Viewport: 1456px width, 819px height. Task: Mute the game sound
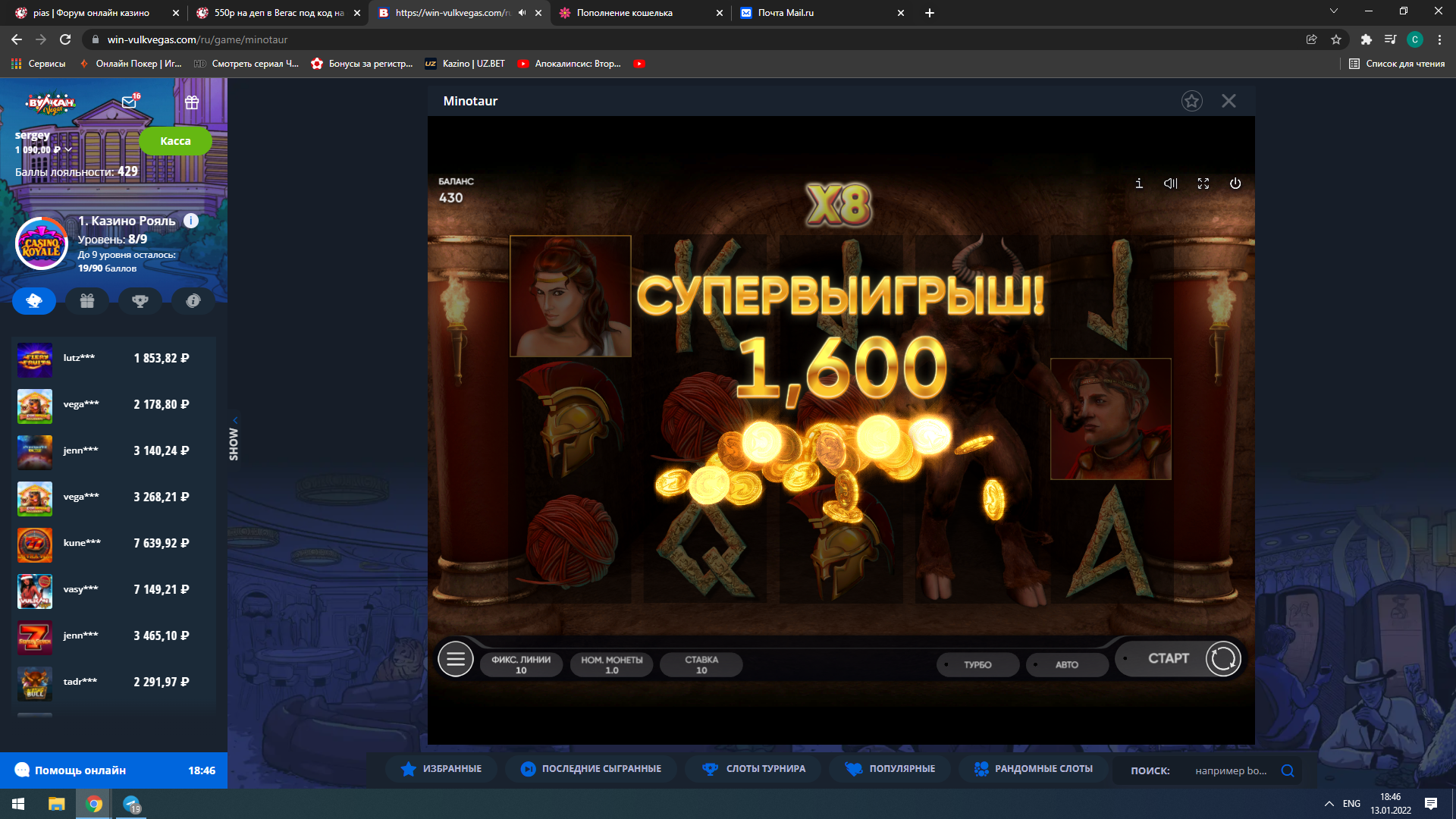[1171, 184]
